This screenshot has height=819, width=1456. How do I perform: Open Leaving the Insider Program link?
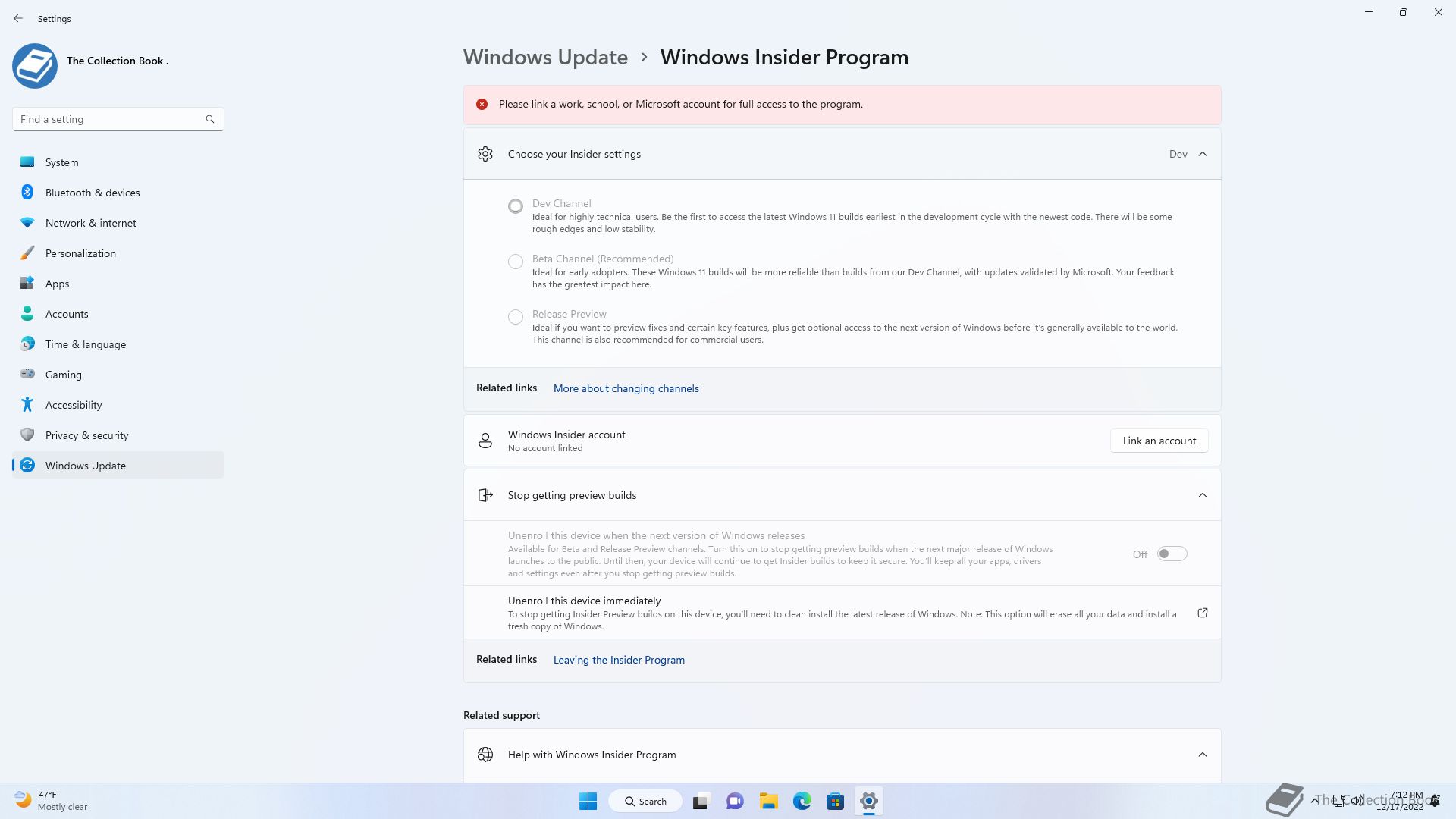pos(619,660)
